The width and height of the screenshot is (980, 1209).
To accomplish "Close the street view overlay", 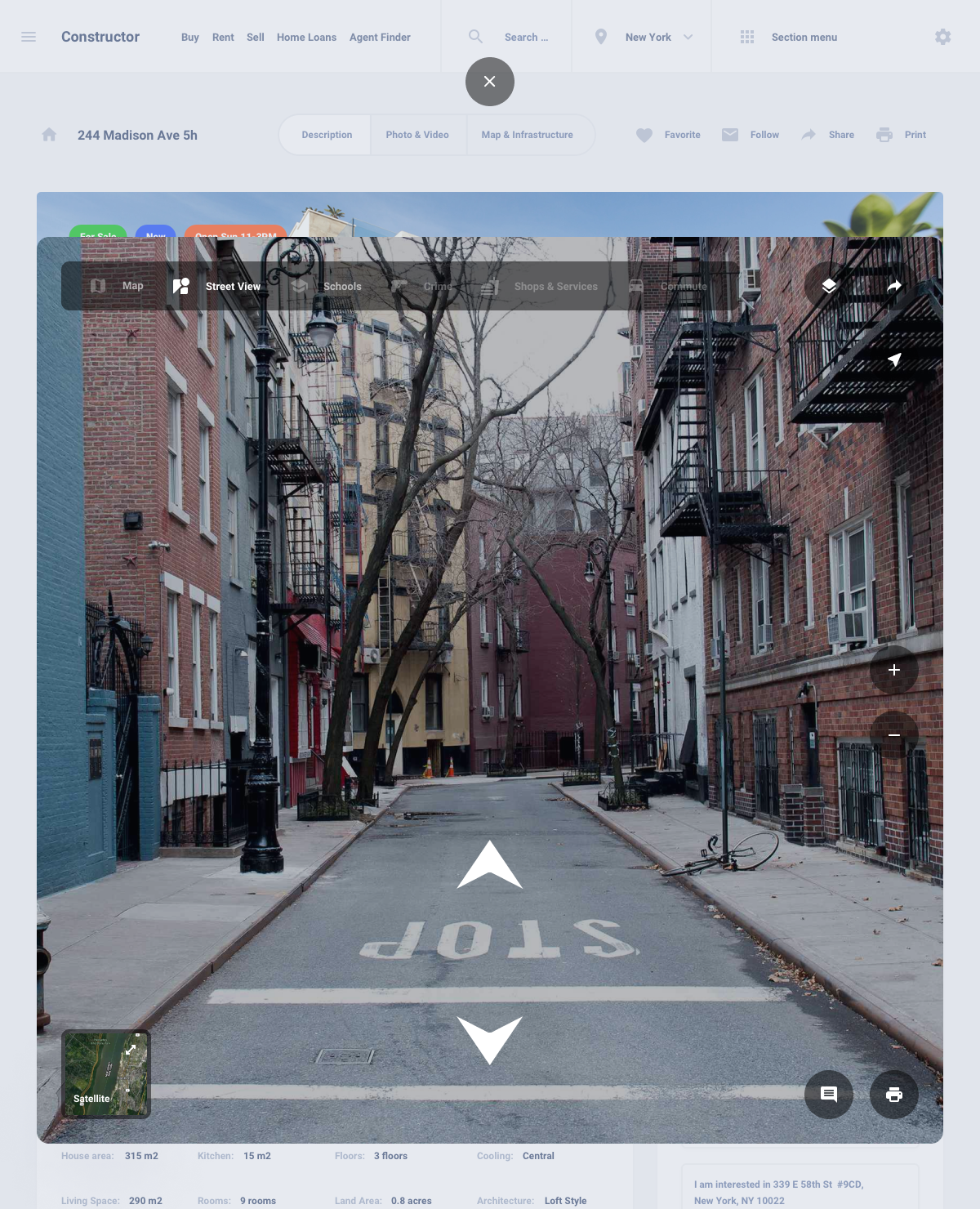I will (x=490, y=82).
